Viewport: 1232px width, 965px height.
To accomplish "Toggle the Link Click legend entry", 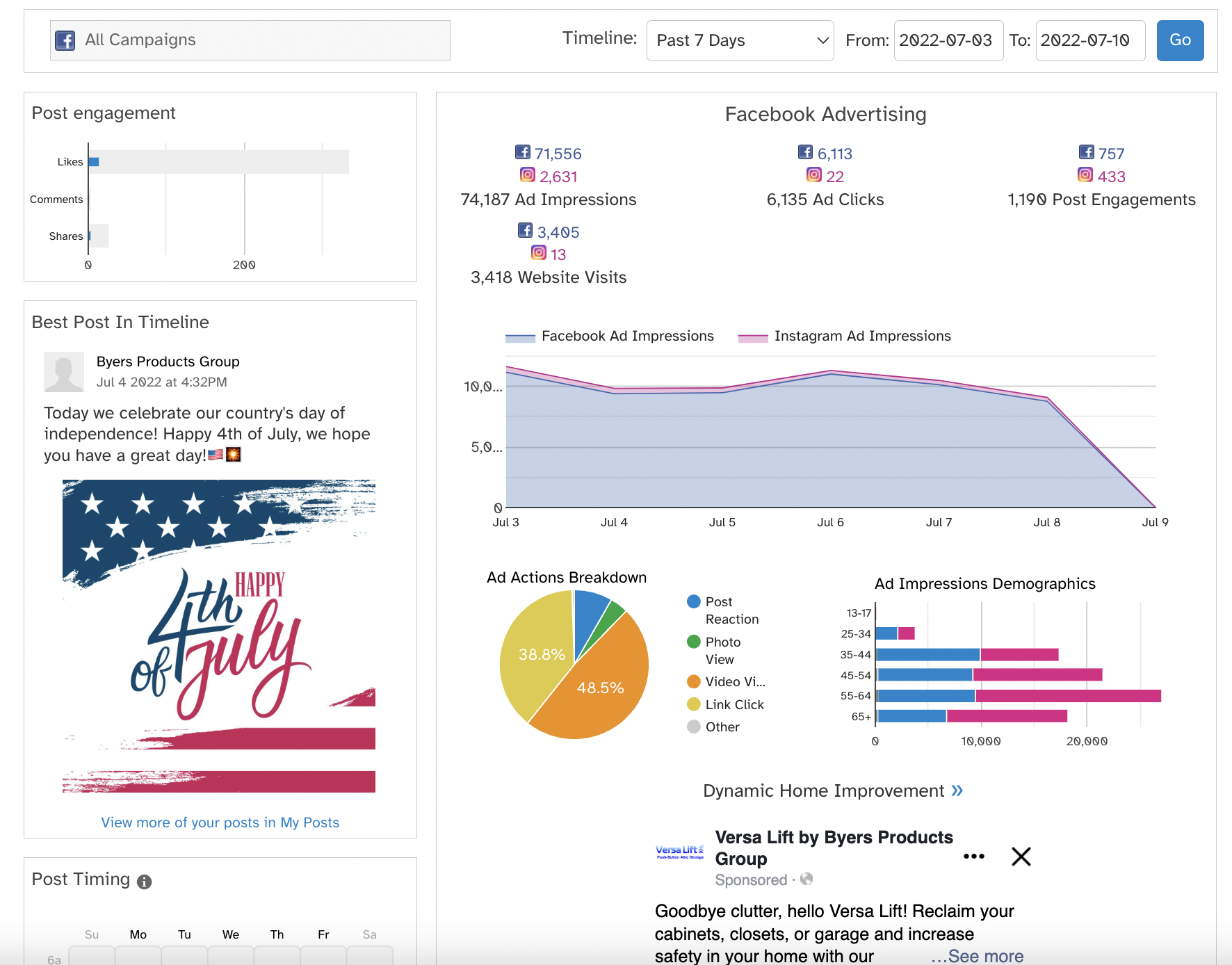I will point(725,705).
